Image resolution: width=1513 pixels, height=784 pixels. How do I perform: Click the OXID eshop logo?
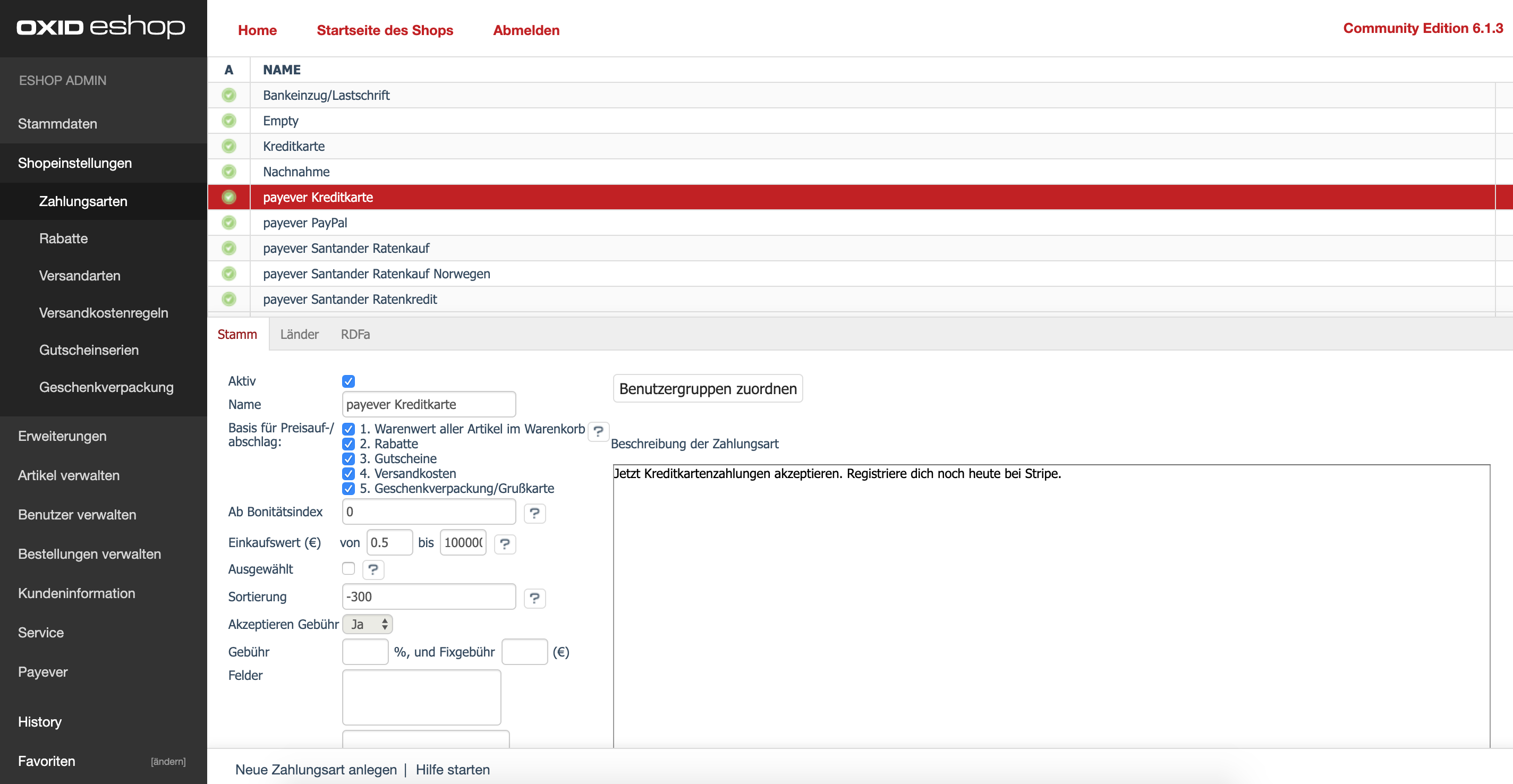pos(101,27)
